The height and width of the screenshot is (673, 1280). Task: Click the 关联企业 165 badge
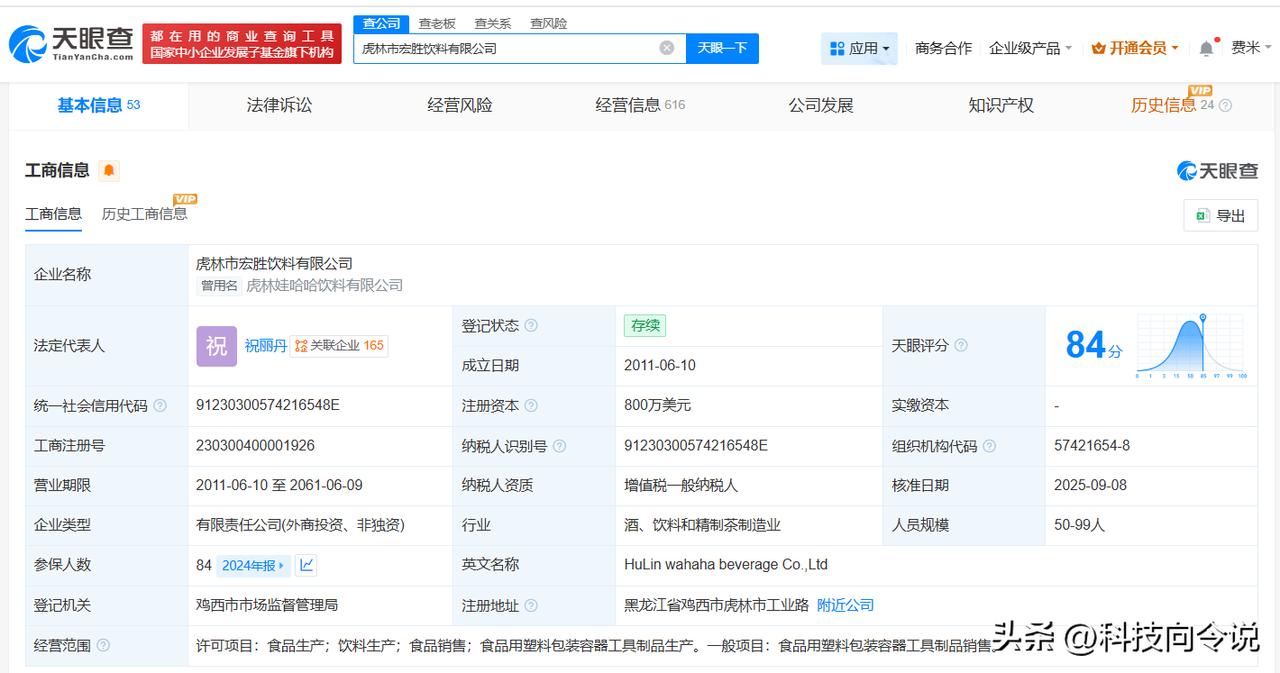point(339,346)
